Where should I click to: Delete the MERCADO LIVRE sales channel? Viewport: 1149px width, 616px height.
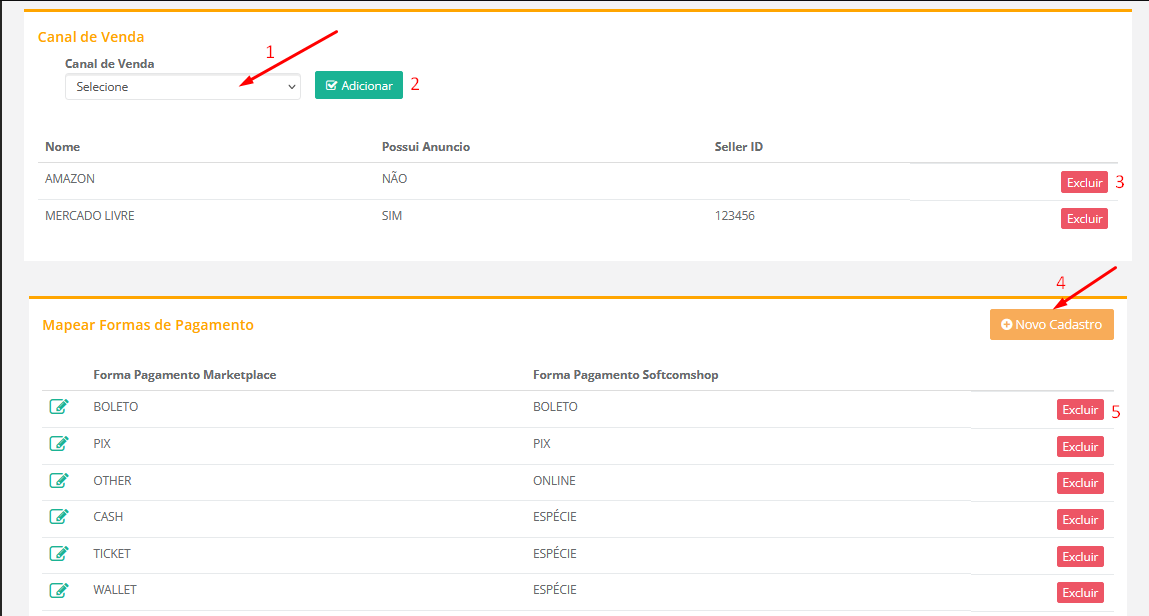[1084, 218]
